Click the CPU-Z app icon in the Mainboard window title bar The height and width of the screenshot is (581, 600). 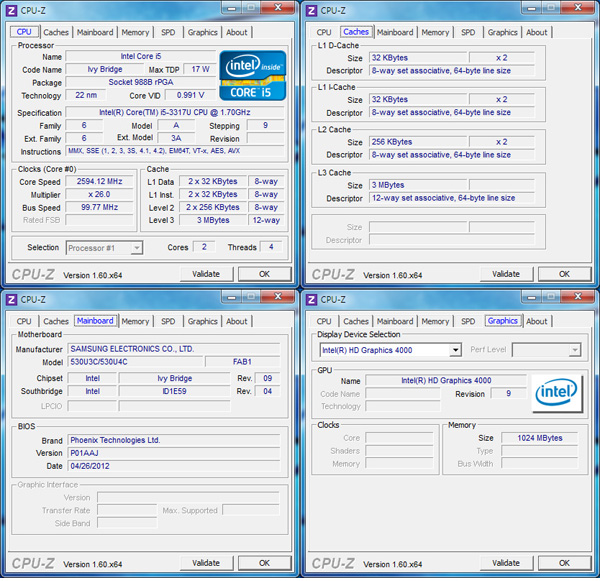[11, 299]
